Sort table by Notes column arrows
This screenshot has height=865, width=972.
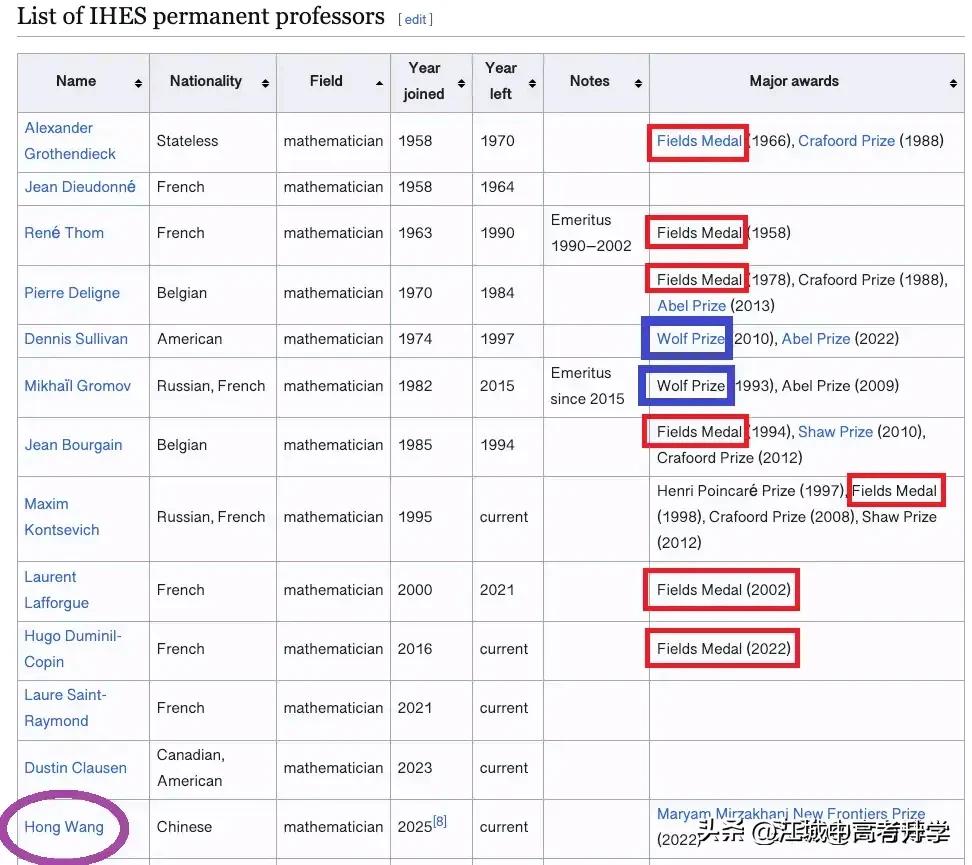[x=638, y=83]
